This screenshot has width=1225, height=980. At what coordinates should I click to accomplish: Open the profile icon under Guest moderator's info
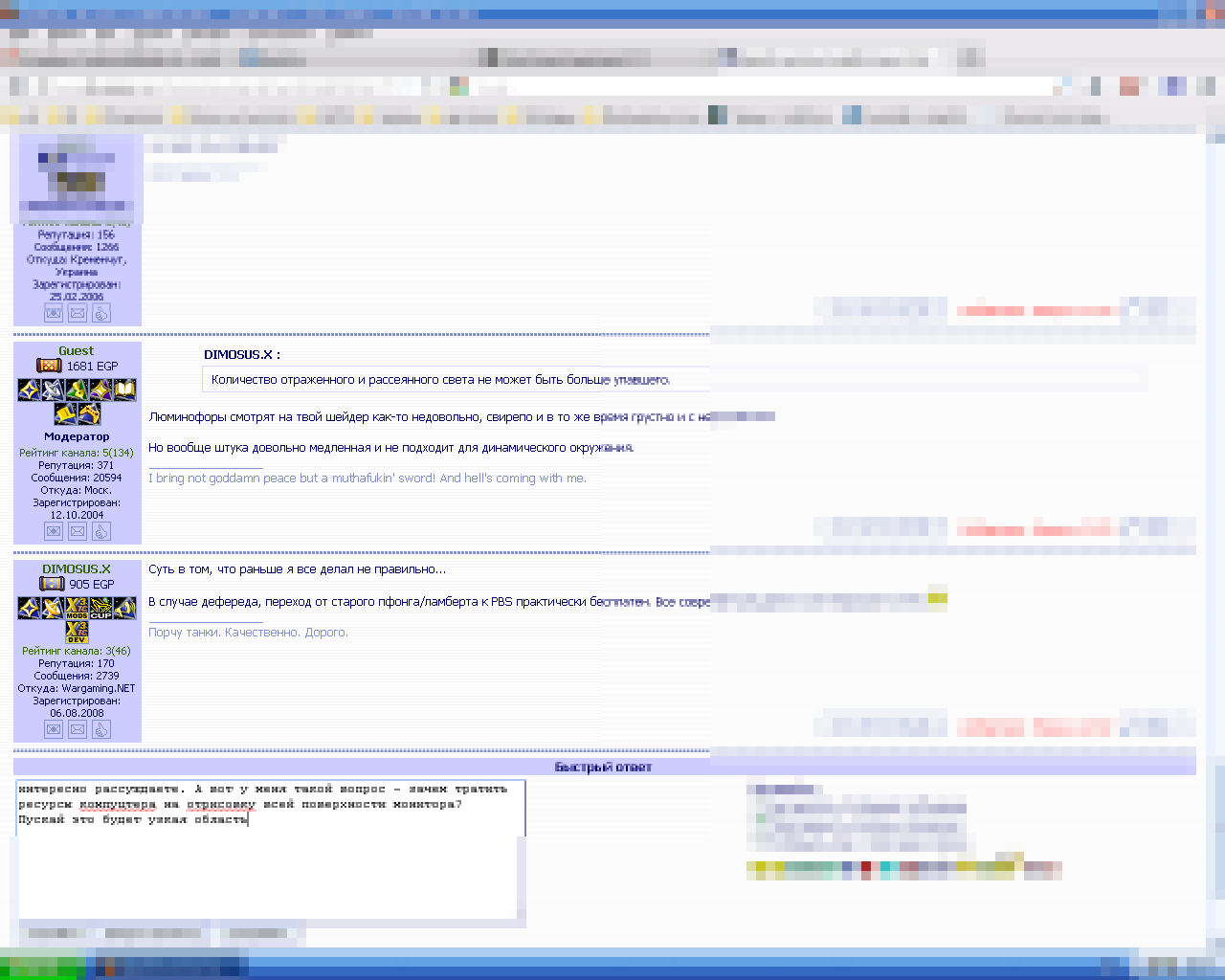pos(54,531)
